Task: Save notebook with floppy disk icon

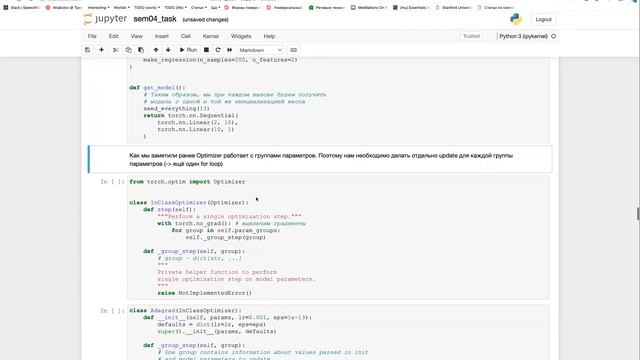Action: pyautogui.click(x=87, y=50)
